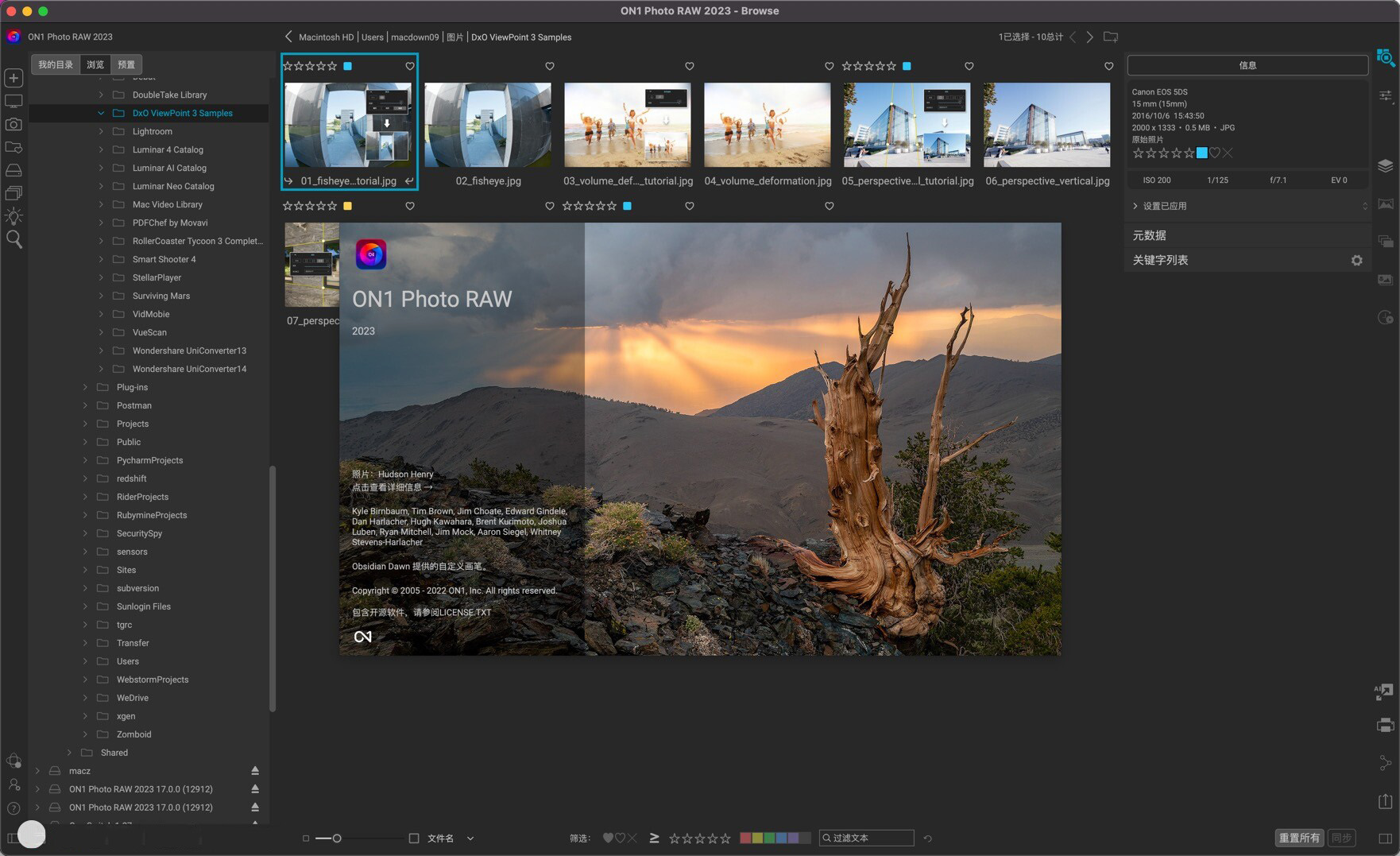Click the red color label filter swatch
The width and height of the screenshot is (1400, 856).
[745, 838]
